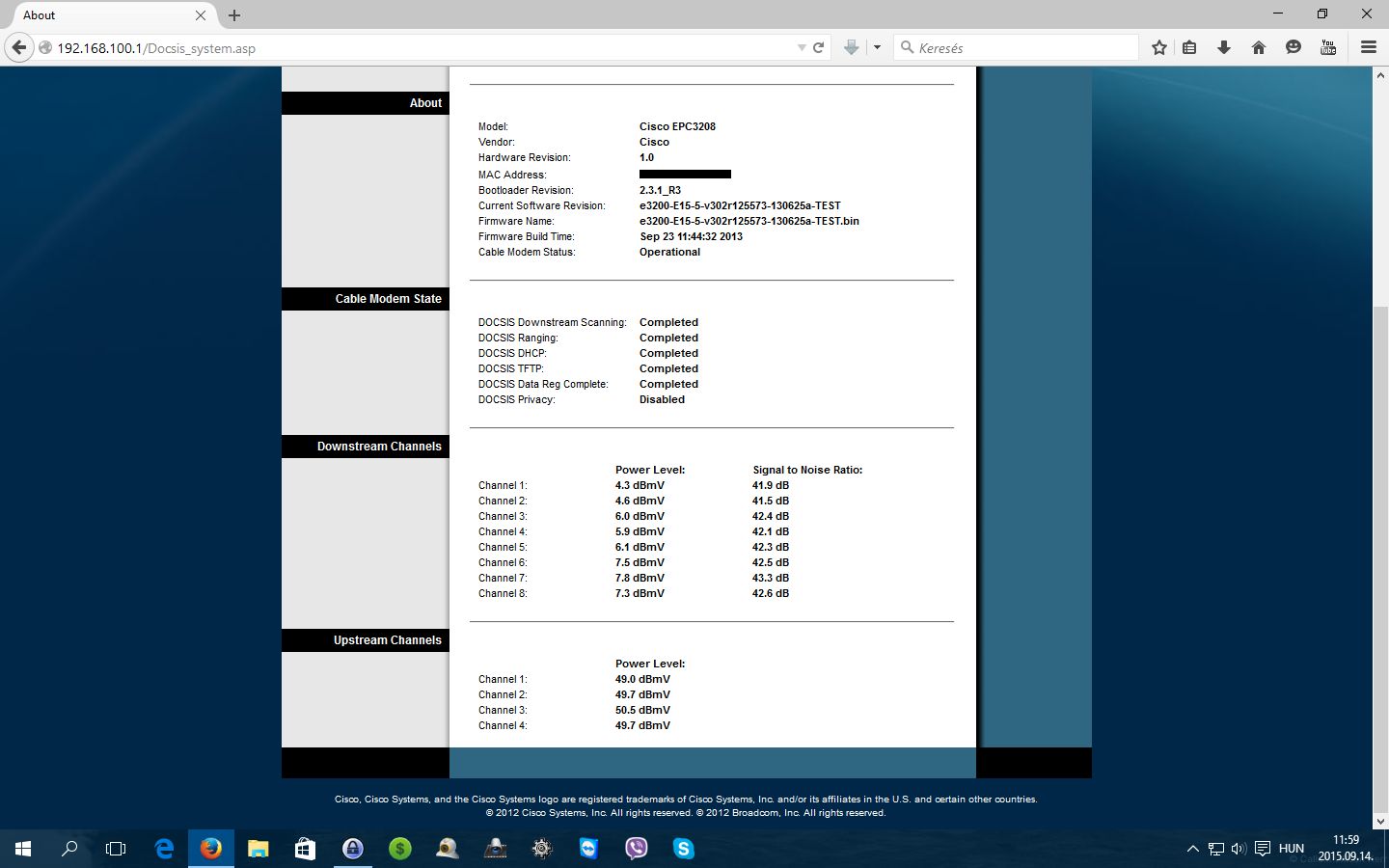Open the Firefox hamburger menu
This screenshot has height=868, width=1389.
(x=1368, y=47)
